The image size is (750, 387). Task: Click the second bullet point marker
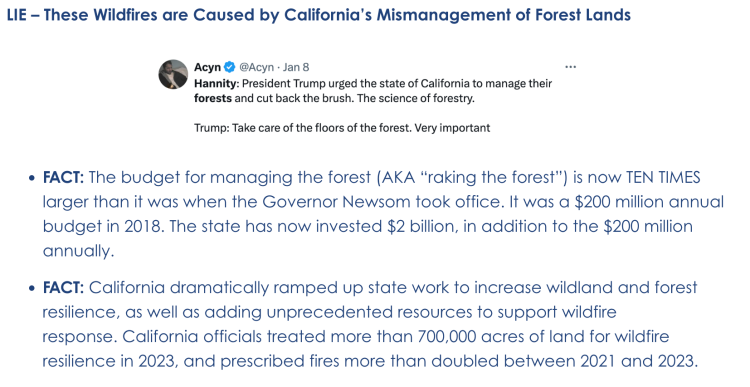point(32,288)
